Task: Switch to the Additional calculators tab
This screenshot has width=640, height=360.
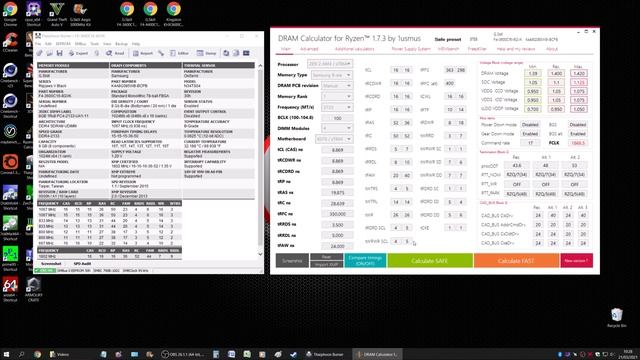Action: 354,49
